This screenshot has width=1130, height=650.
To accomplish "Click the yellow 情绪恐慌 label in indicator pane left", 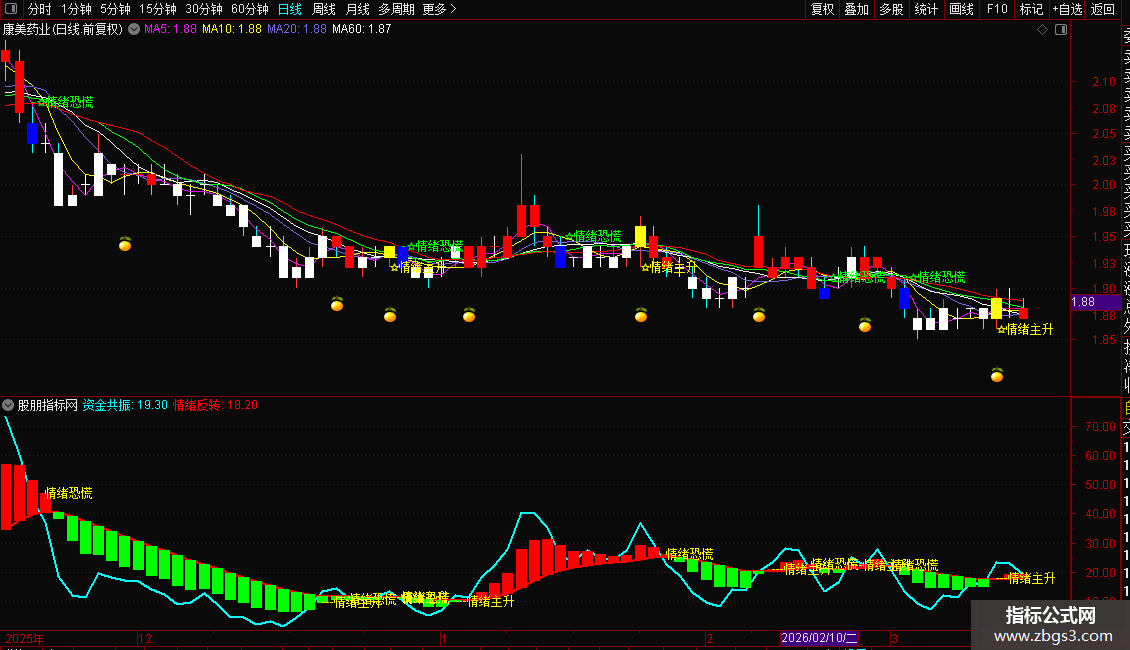I will tap(68, 493).
